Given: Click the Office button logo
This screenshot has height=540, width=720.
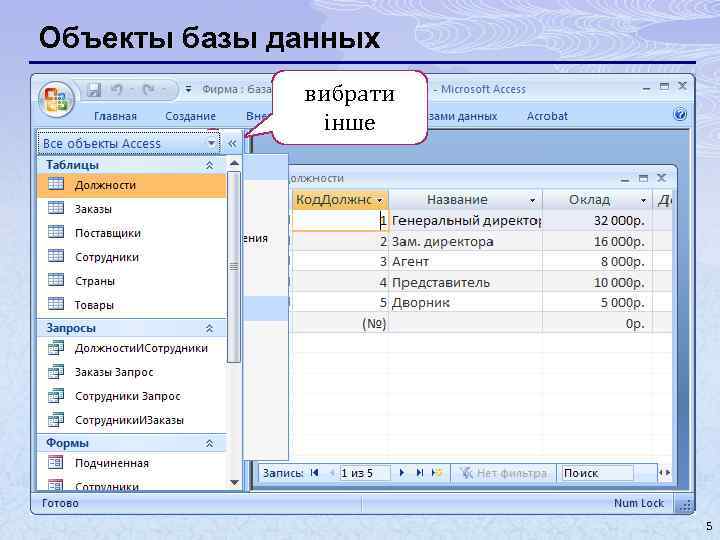Looking at the screenshot, I should (56, 99).
